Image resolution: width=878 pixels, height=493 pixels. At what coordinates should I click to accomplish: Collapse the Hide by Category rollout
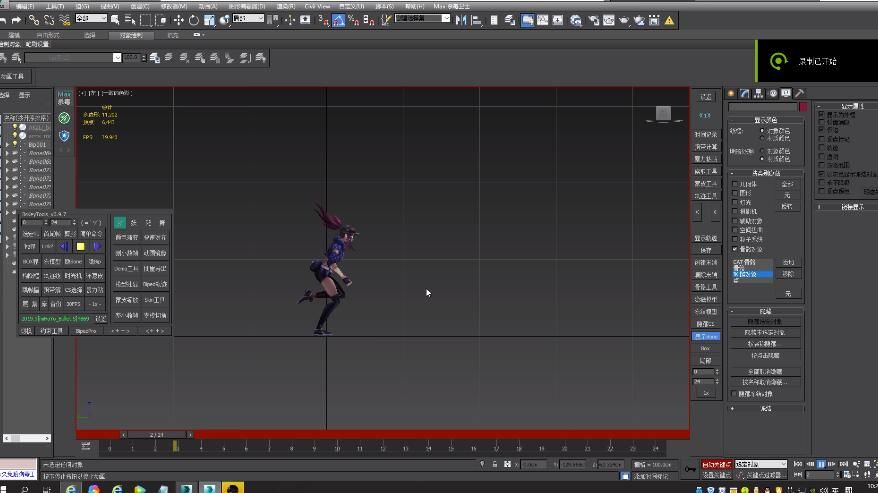pyautogui.click(x=766, y=173)
